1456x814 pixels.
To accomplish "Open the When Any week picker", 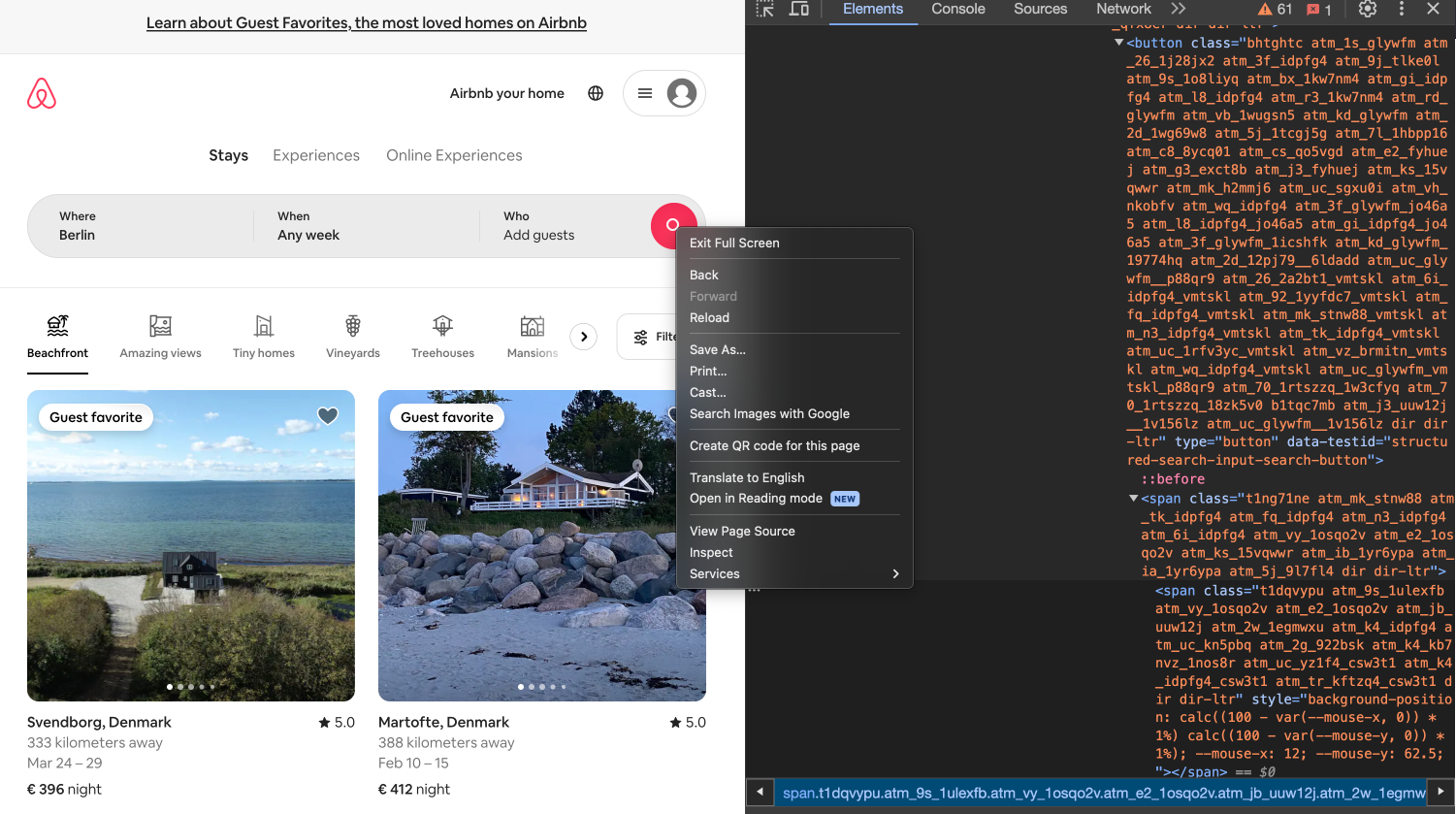I will [x=367, y=226].
